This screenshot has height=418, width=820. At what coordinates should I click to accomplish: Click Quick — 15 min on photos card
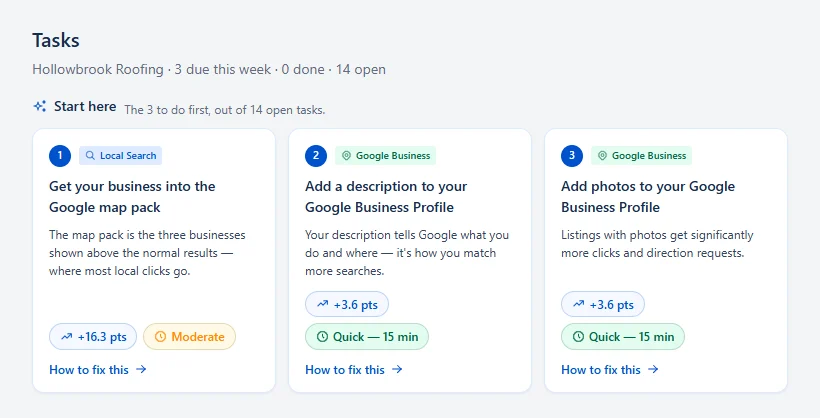[623, 336]
